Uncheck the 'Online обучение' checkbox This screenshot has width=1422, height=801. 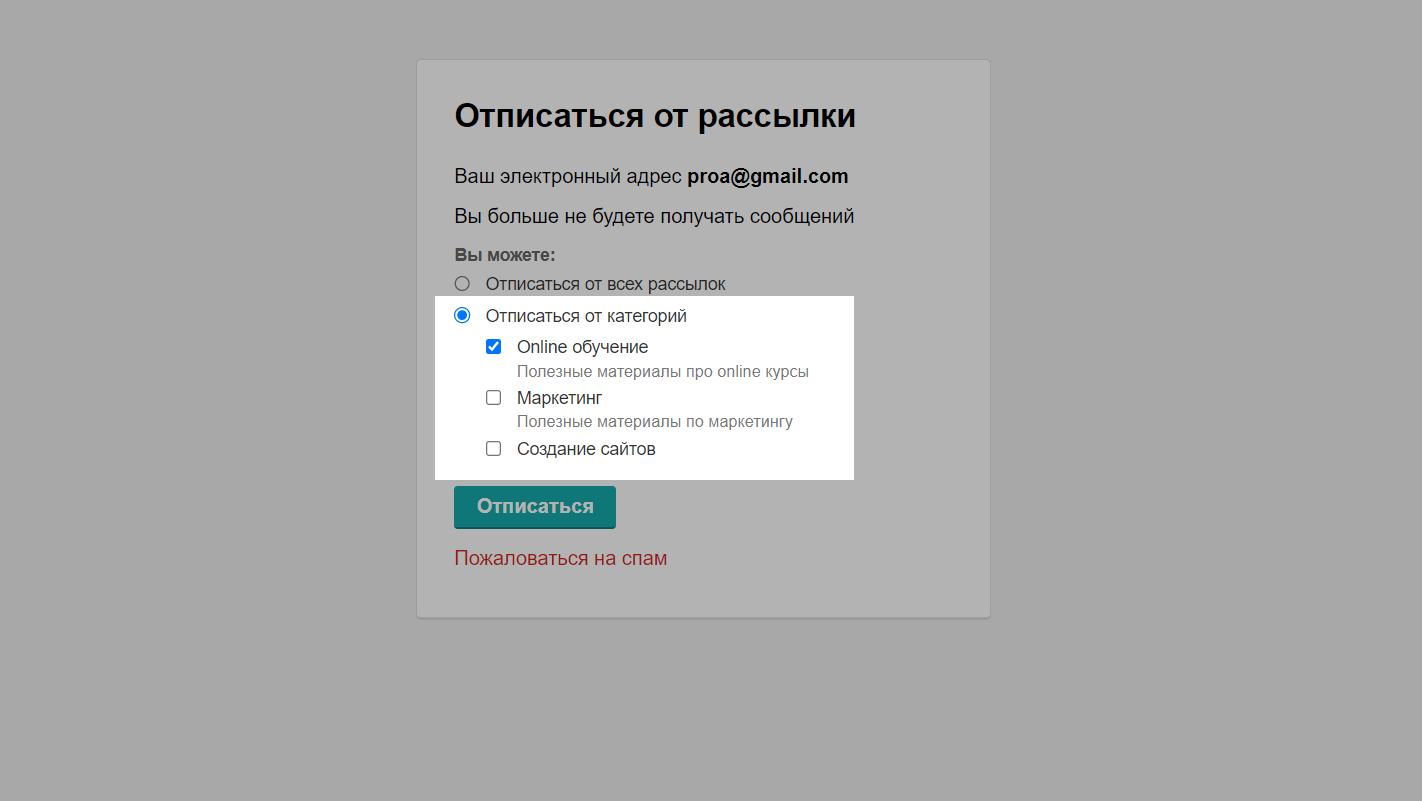[493, 347]
